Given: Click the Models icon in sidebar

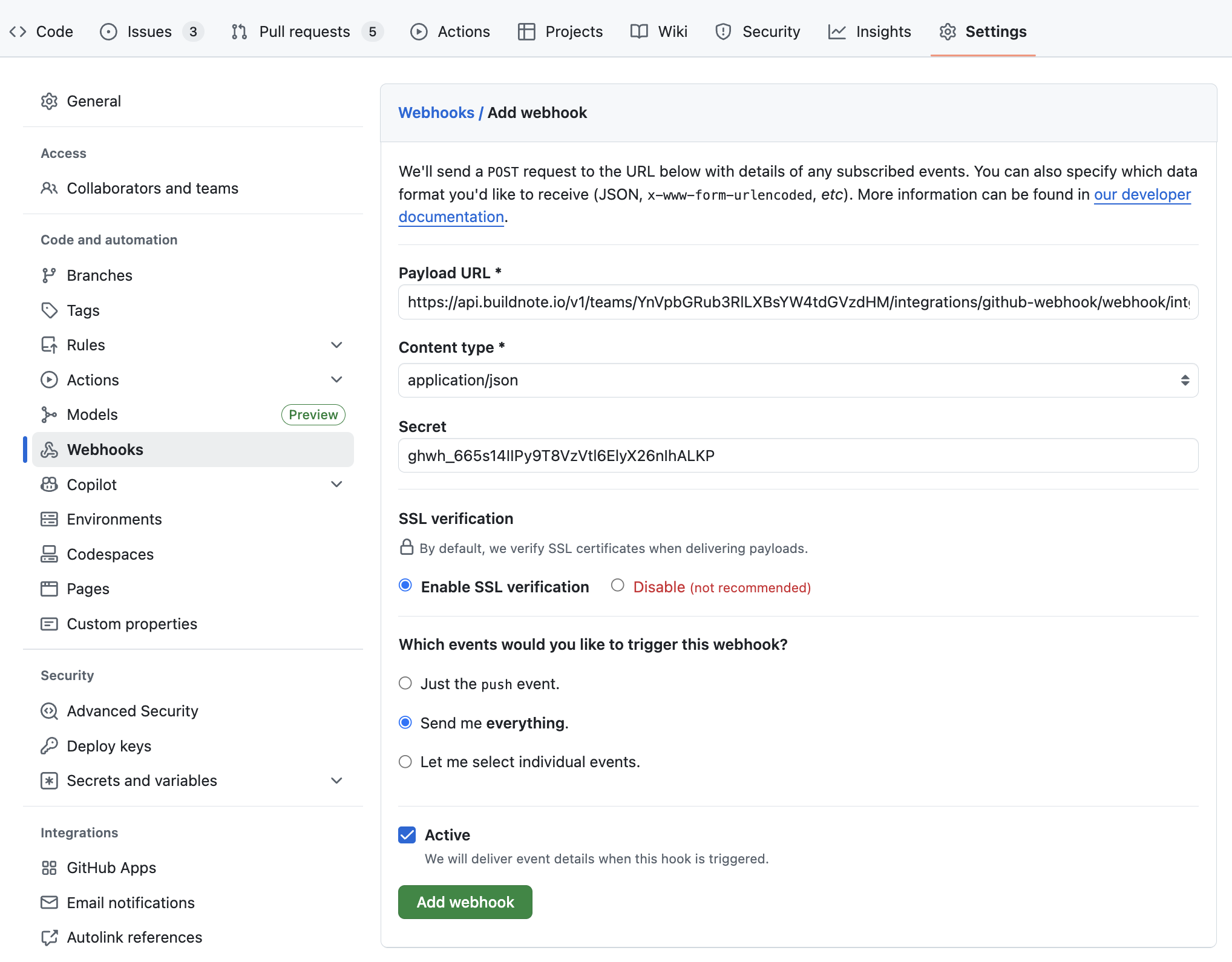Looking at the screenshot, I should pyautogui.click(x=49, y=414).
